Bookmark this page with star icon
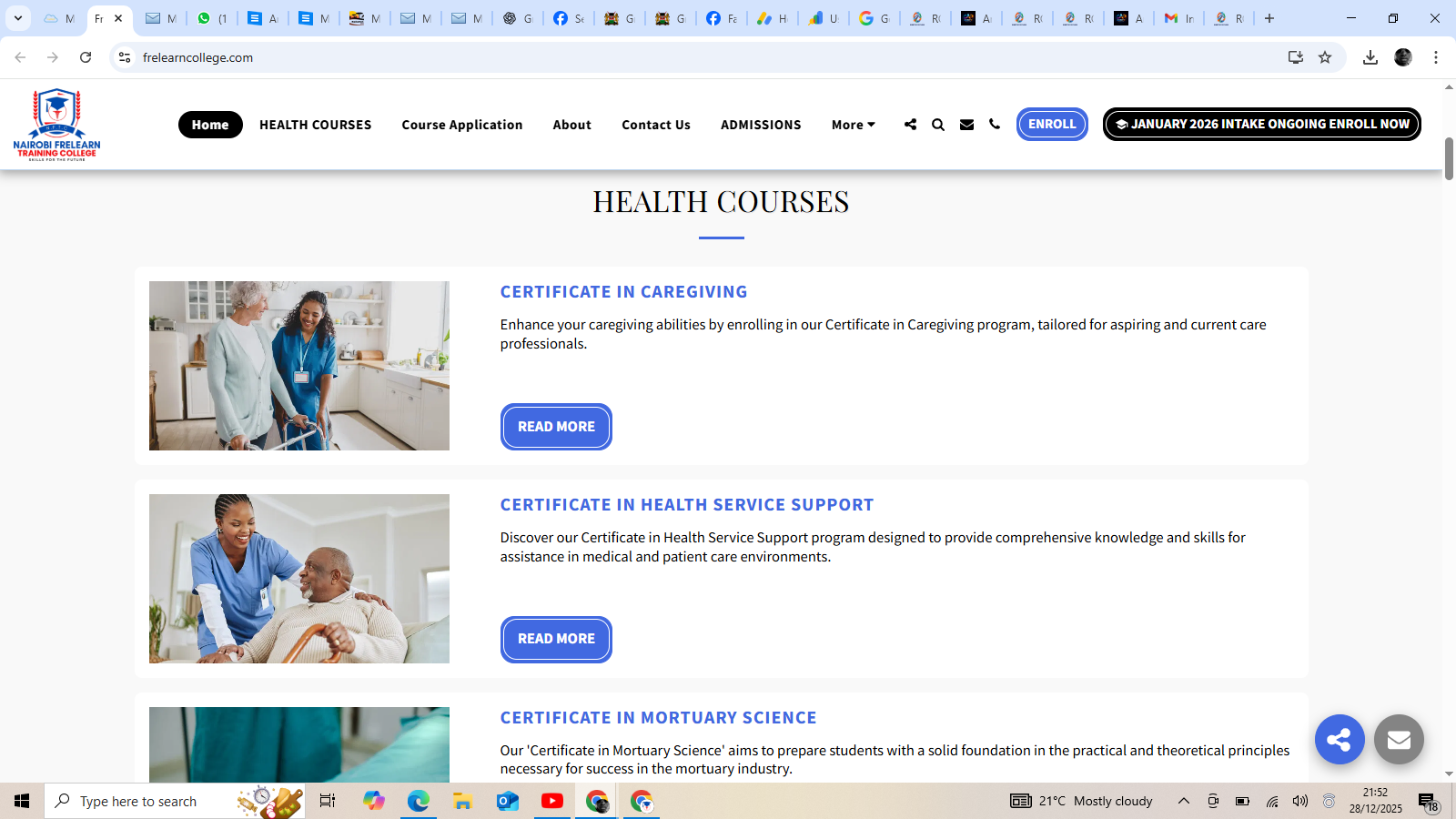The width and height of the screenshot is (1456, 819). 1325,57
